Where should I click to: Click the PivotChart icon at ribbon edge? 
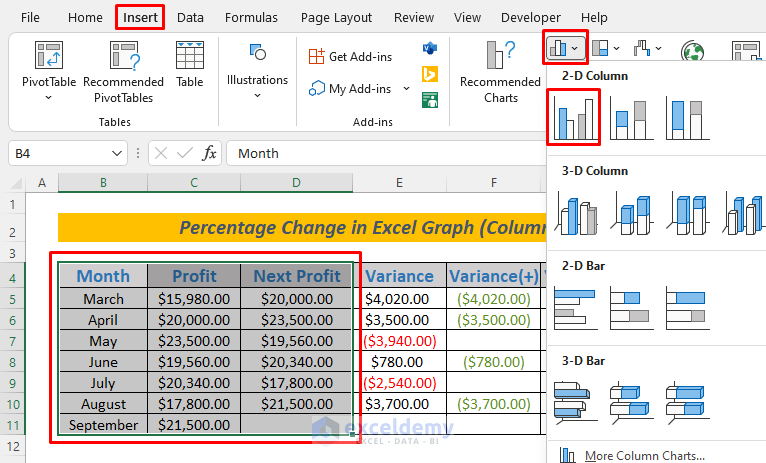coord(746,50)
